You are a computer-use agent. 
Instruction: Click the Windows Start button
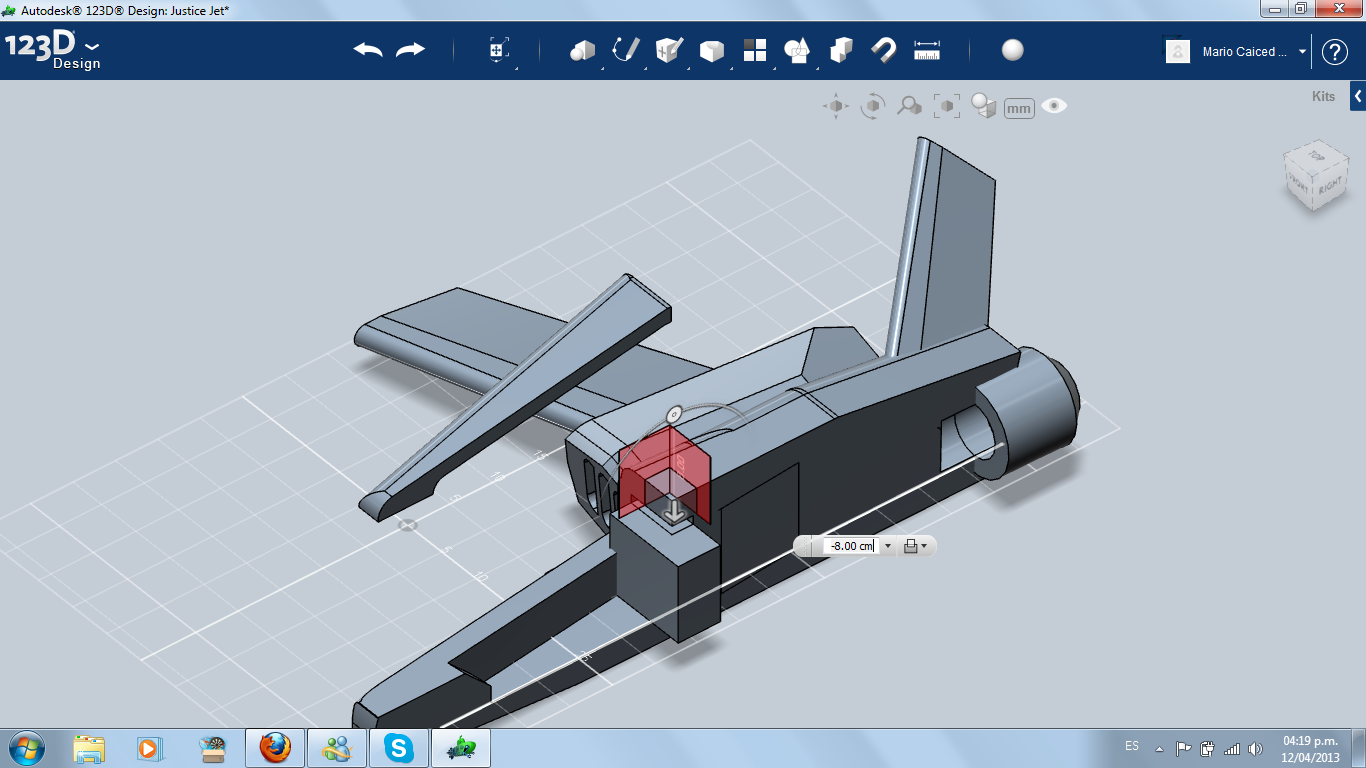pos(26,748)
